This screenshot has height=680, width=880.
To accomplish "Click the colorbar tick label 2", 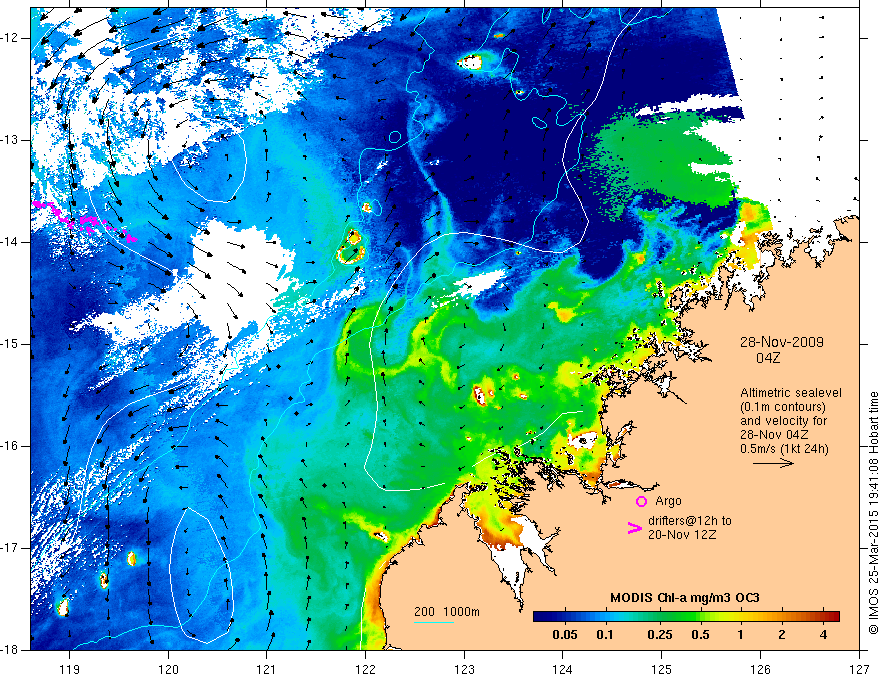I will click(781, 635).
